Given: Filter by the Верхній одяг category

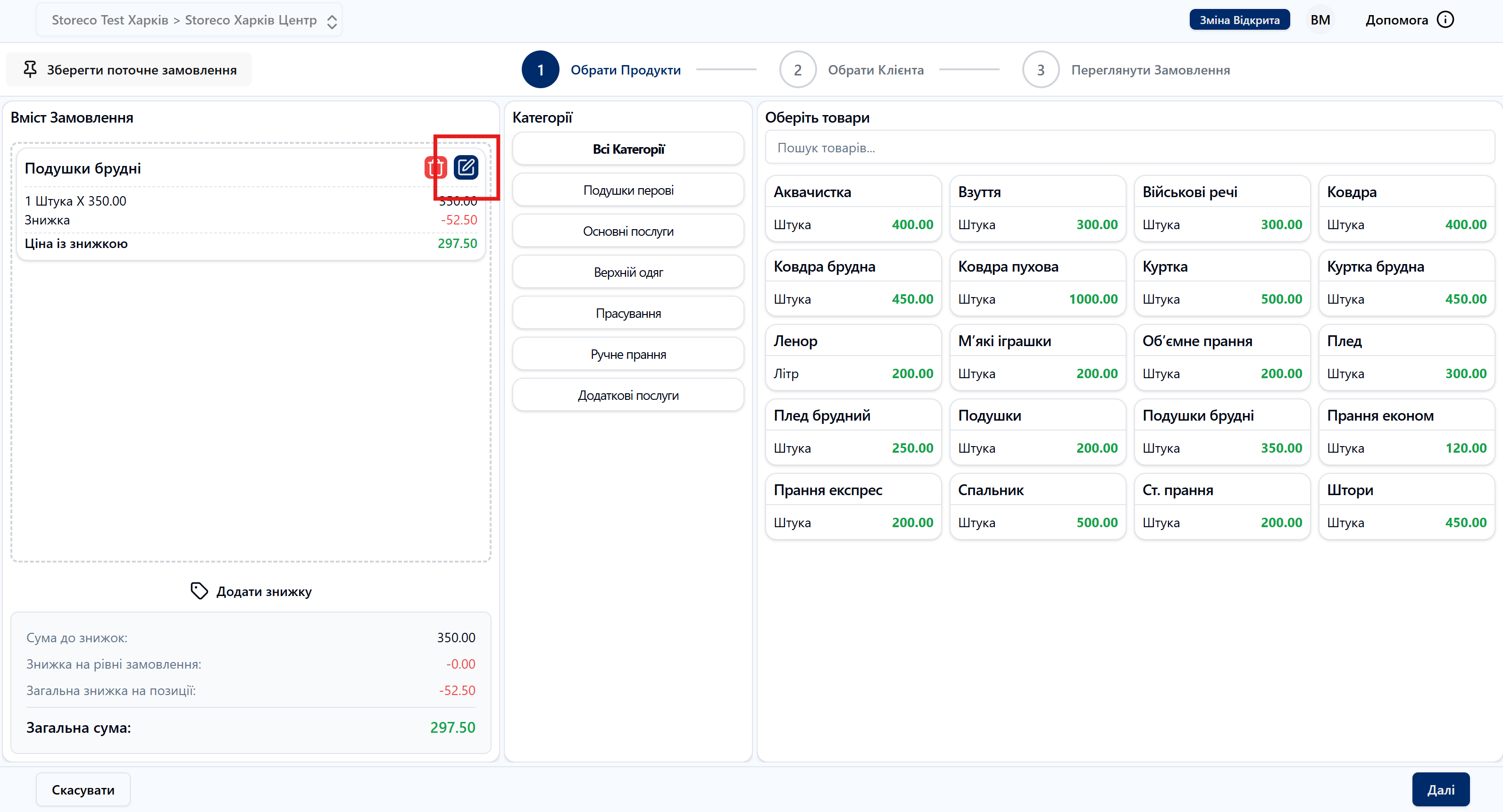Looking at the screenshot, I should [628, 273].
